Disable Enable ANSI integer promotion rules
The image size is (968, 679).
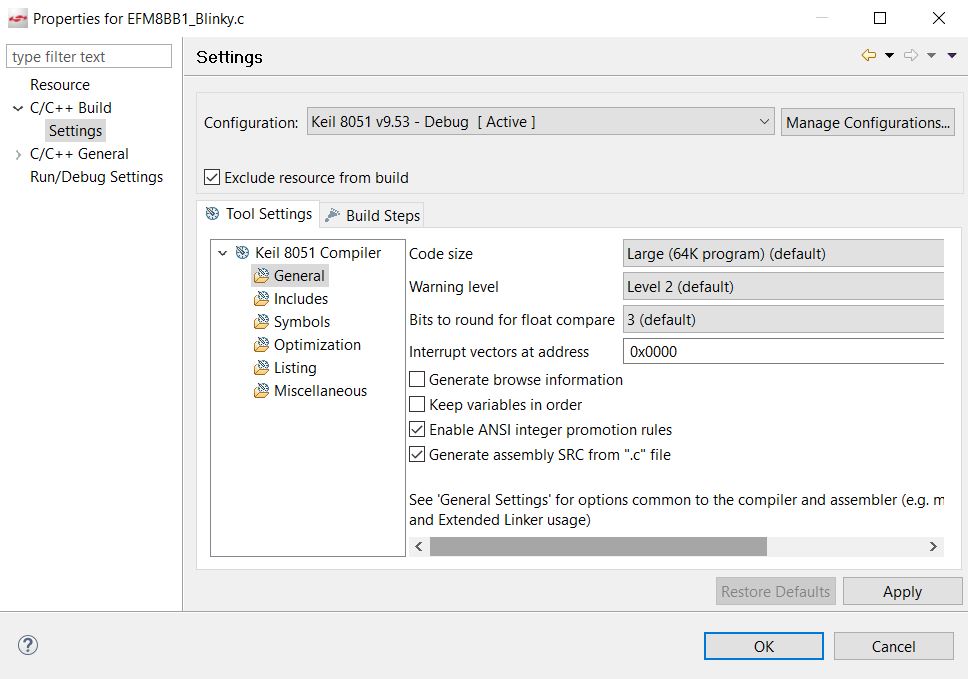pyautogui.click(x=417, y=429)
